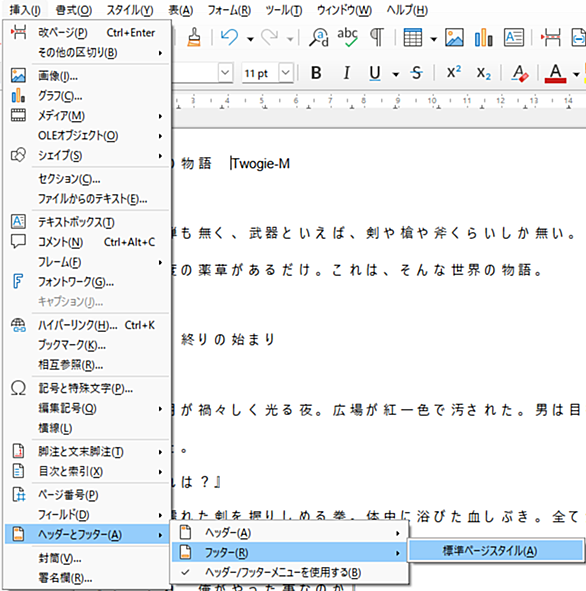Viewport: 586px width, 591px height.
Task: Toggle Italic formatting button
Action: (346, 73)
